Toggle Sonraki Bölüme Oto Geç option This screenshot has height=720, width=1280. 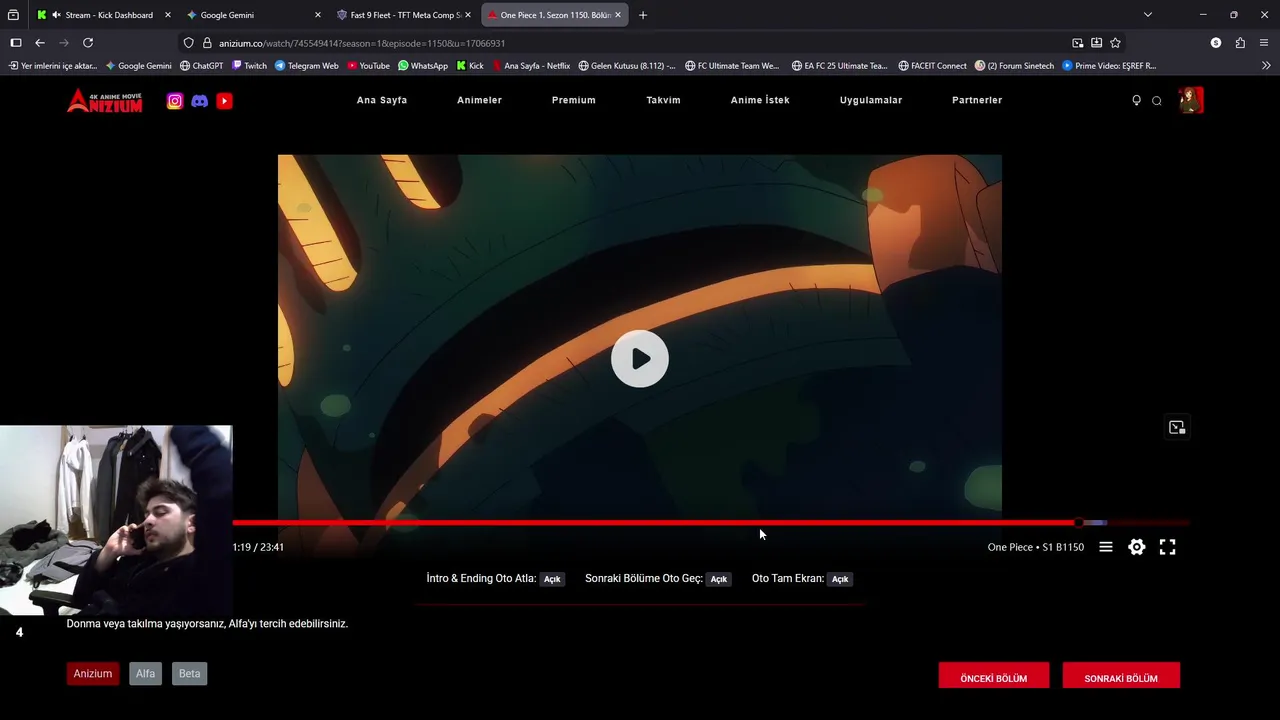(x=718, y=579)
